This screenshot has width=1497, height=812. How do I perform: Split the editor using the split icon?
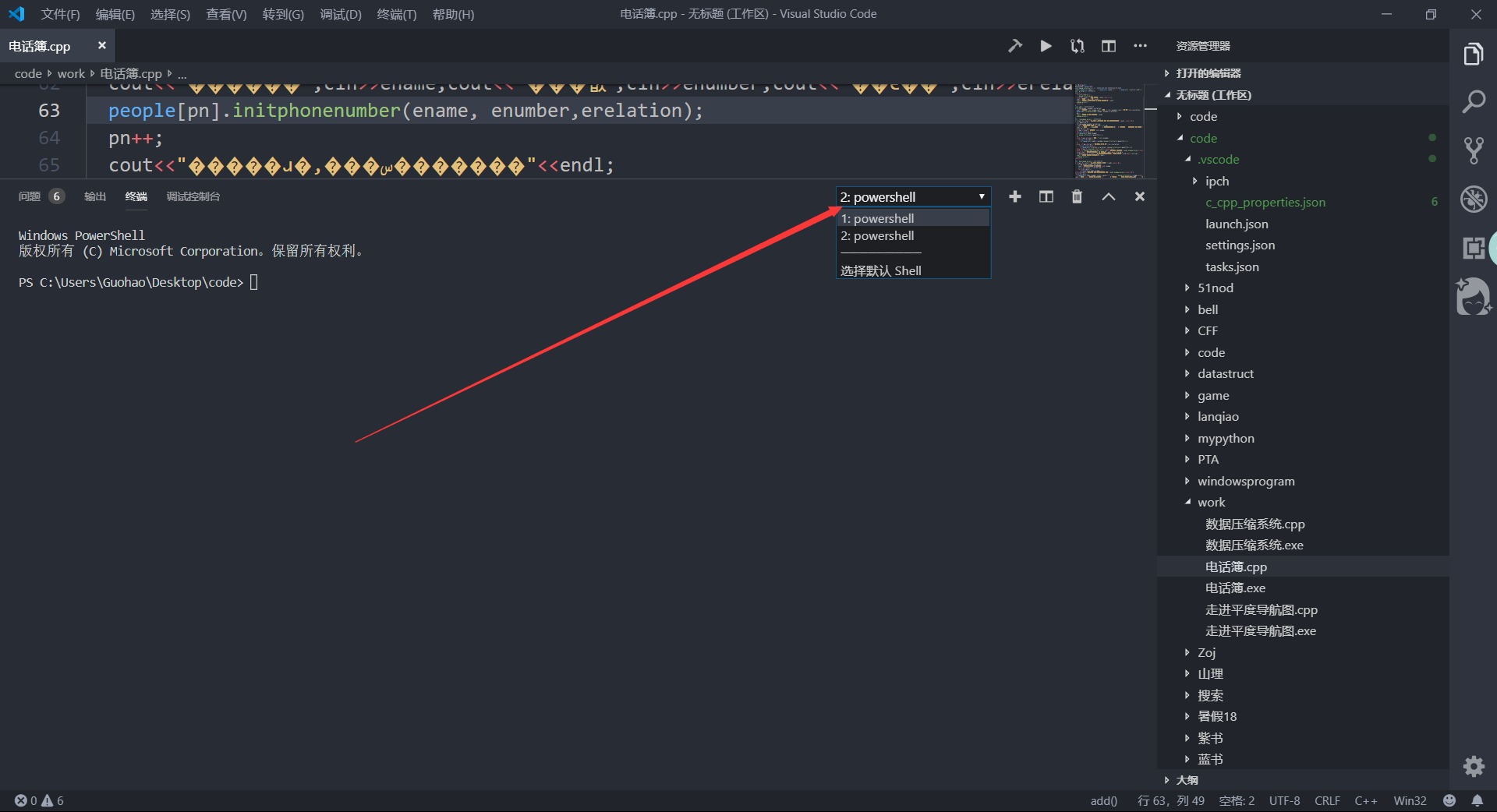[1108, 46]
